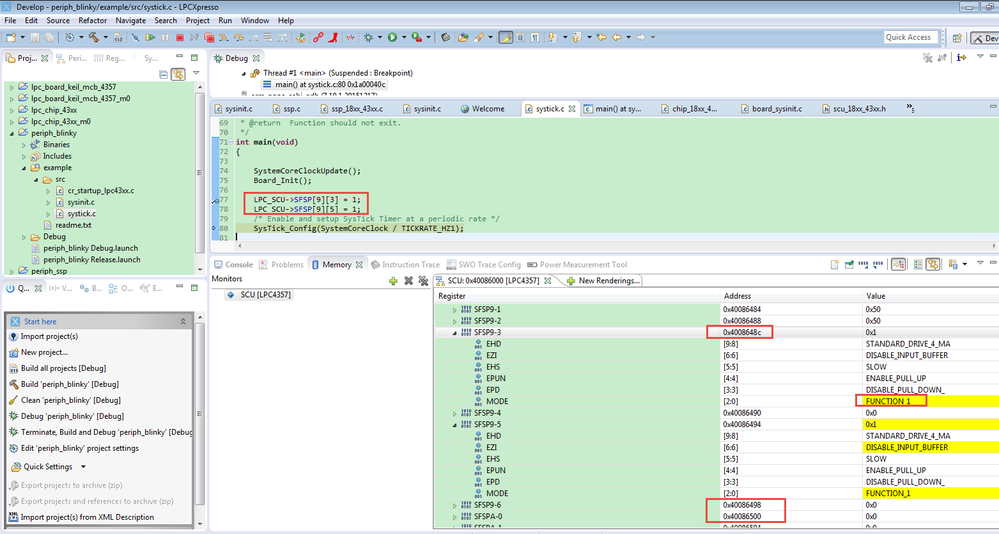
Task: Click the Suspend (pause) debug icon
Action: point(165,38)
